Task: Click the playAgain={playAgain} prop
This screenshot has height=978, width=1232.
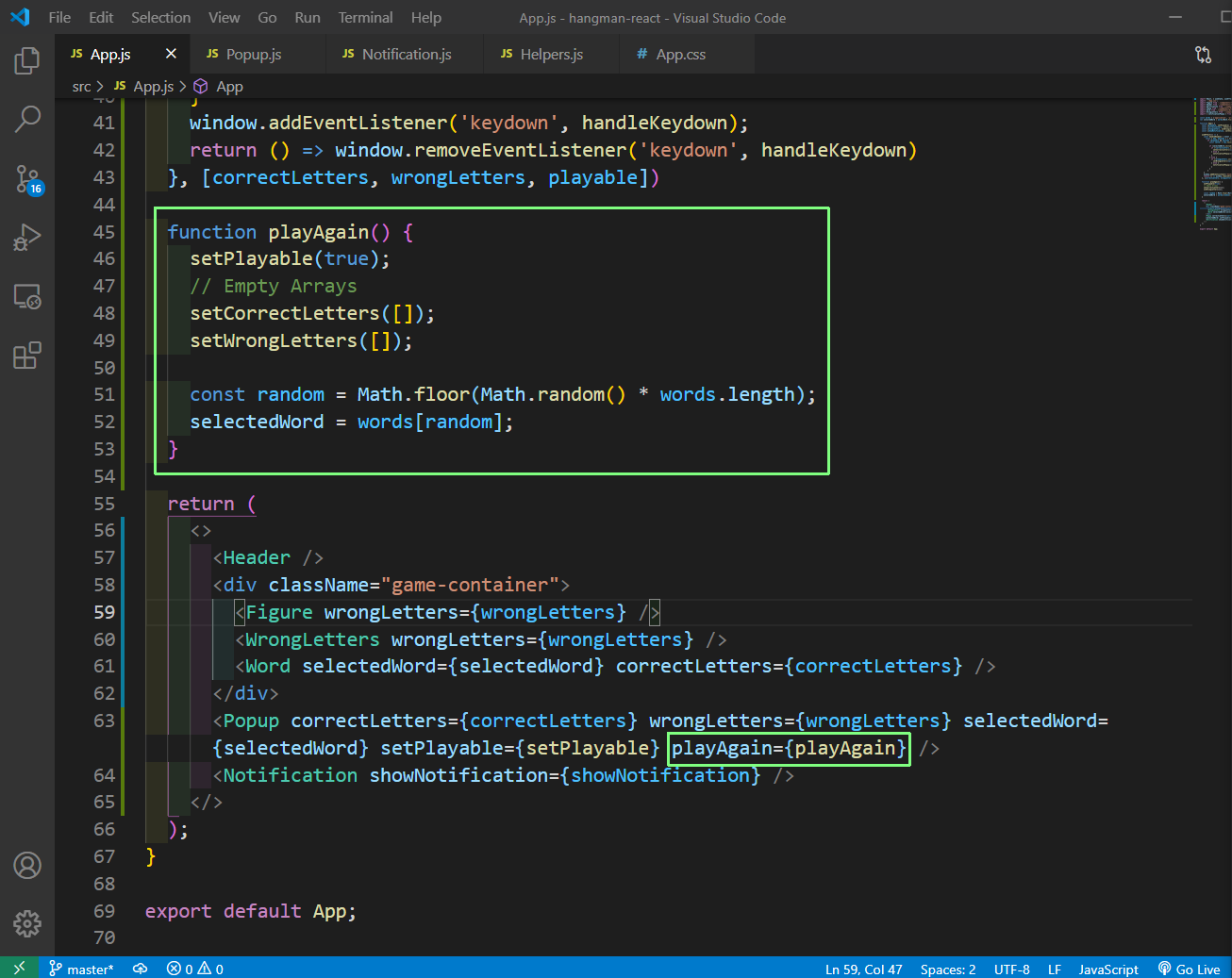Action: click(x=789, y=748)
